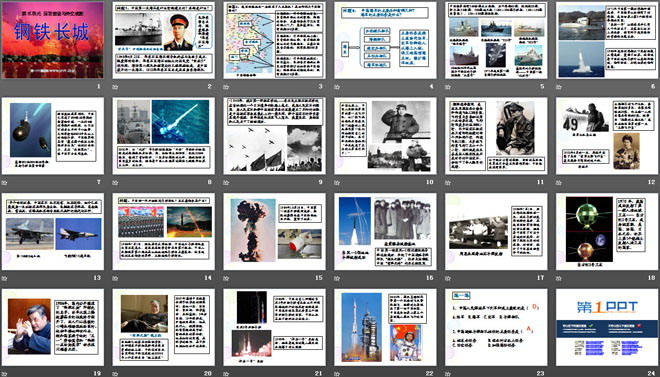Screen dimensions: 660x377
Task: Select slide 23 quiz questions slide
Action: point(496,327)
